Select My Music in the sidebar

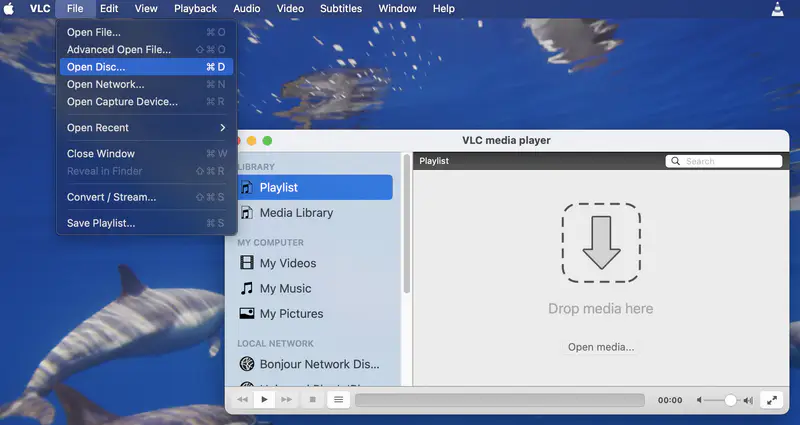point(315,288)
